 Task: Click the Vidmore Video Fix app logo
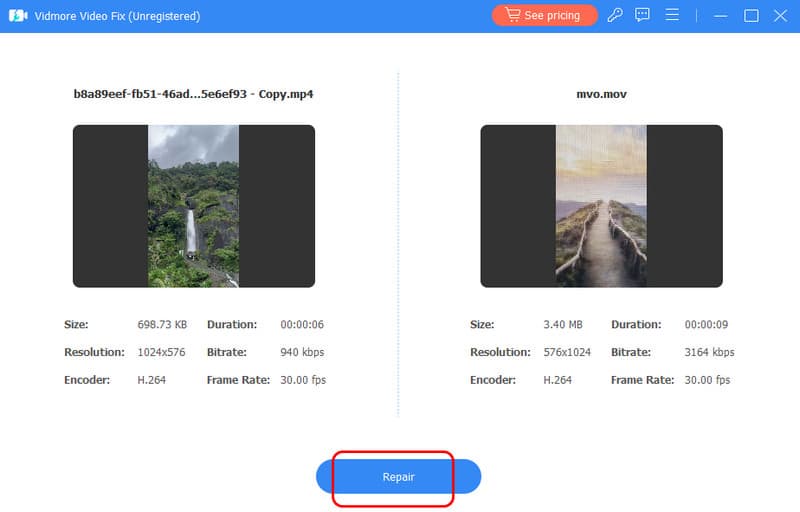click(x=18, y=16)
